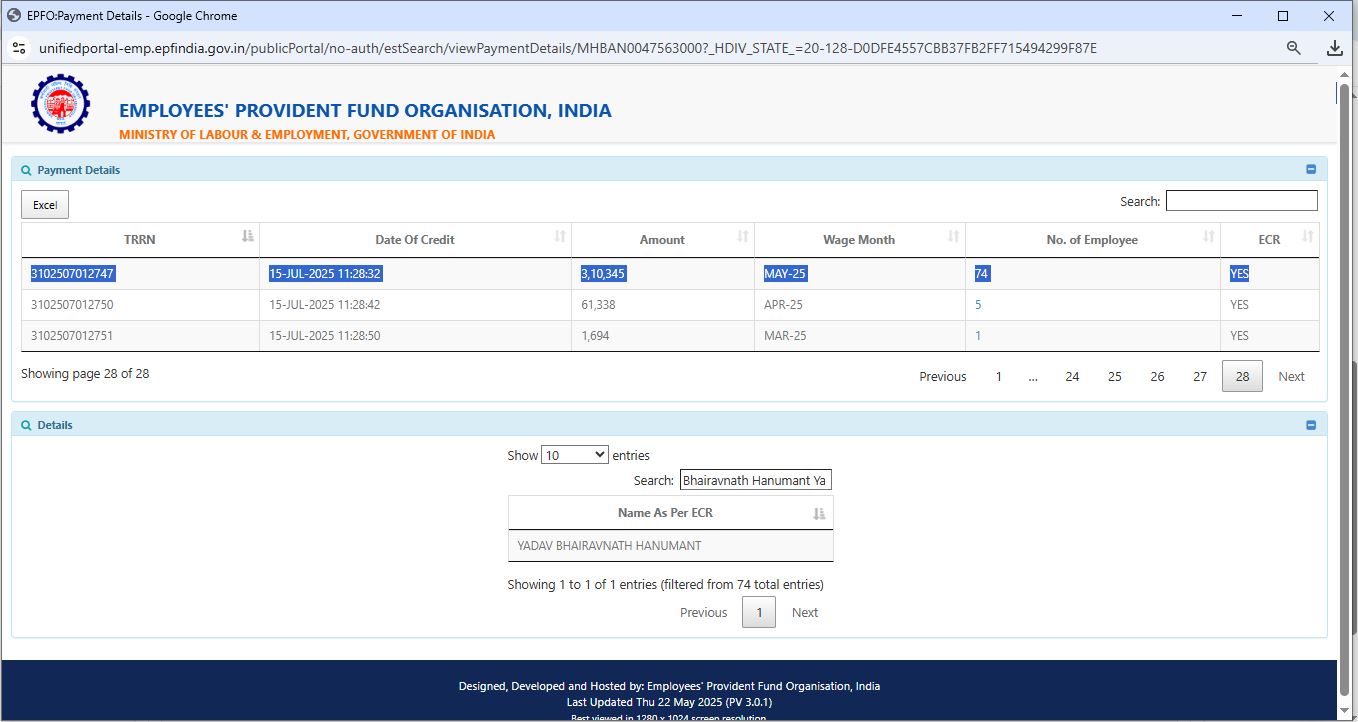The width and height of the screenshot is (1358, 722).
Task: Sort table by TRRN column
Action: click(x=140, y=240)
